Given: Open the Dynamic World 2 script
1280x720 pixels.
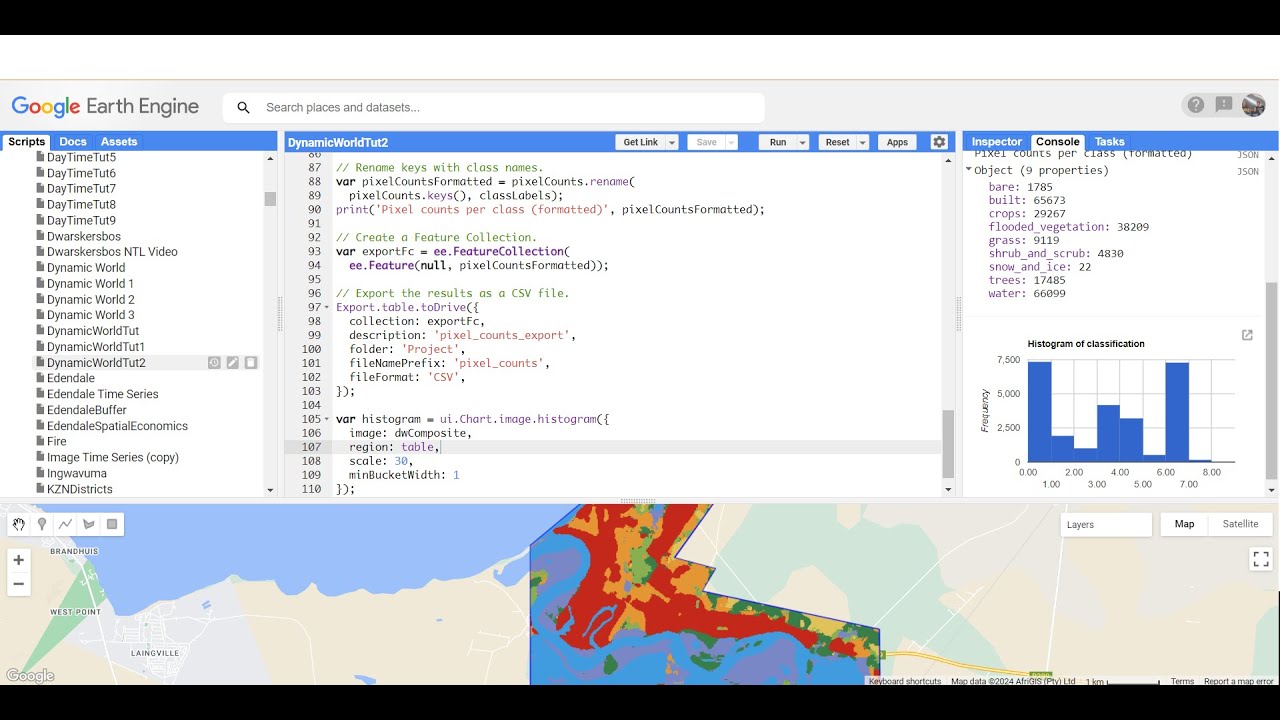Looking at the screenshot, I should tap(90, 299).
